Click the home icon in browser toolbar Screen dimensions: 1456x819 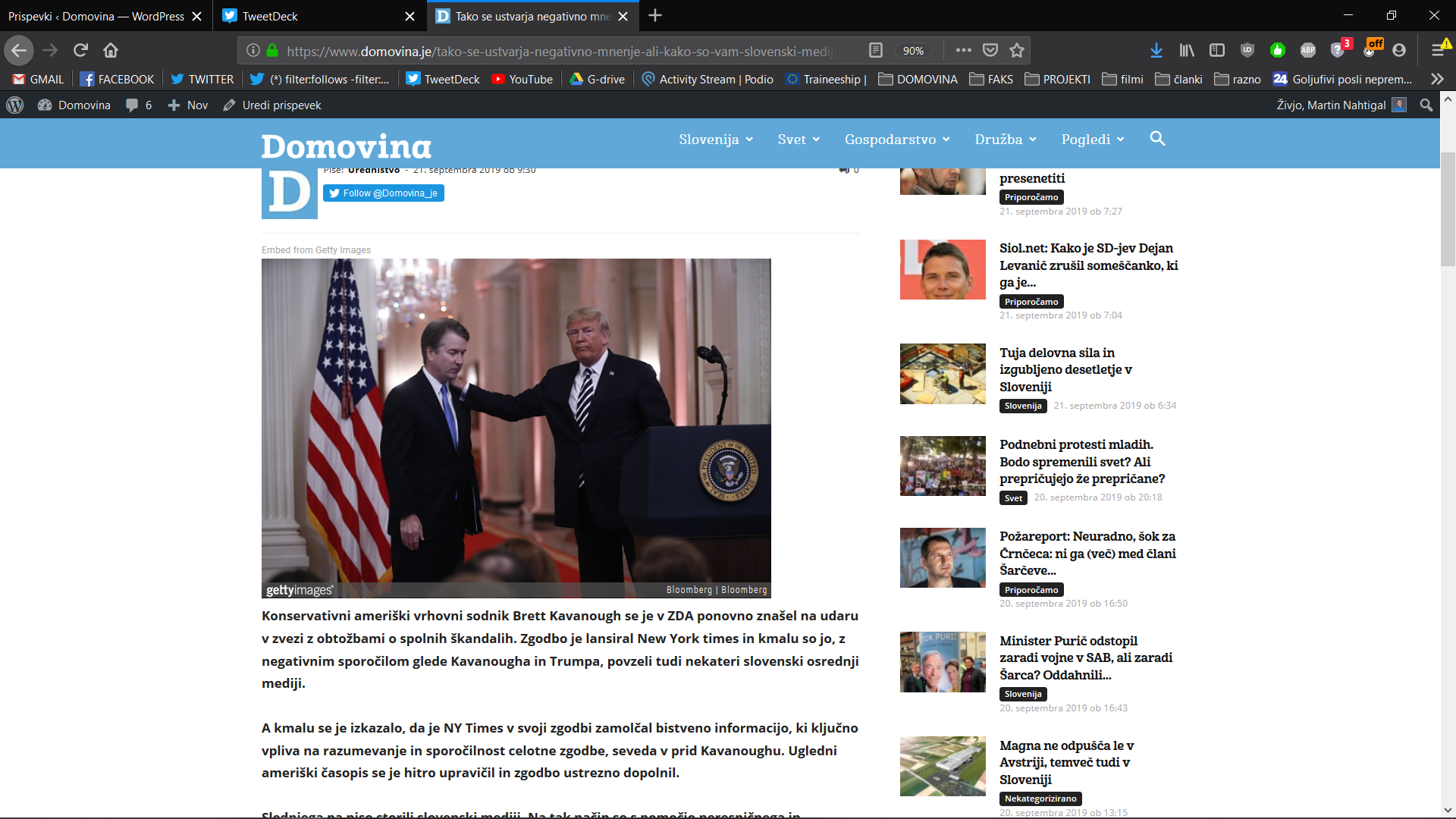[x=111, y=50]
